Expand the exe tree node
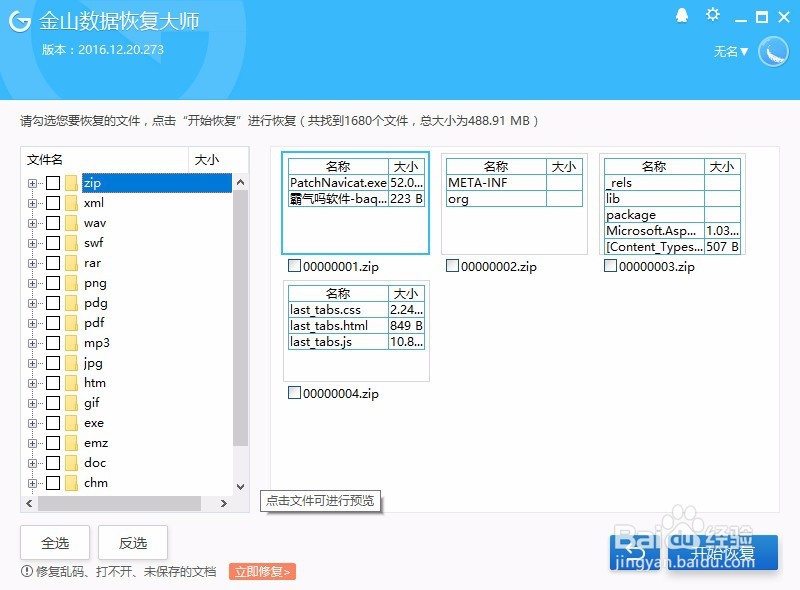The height and width of the screenshot is (590, 800). (x=33, y=423)
